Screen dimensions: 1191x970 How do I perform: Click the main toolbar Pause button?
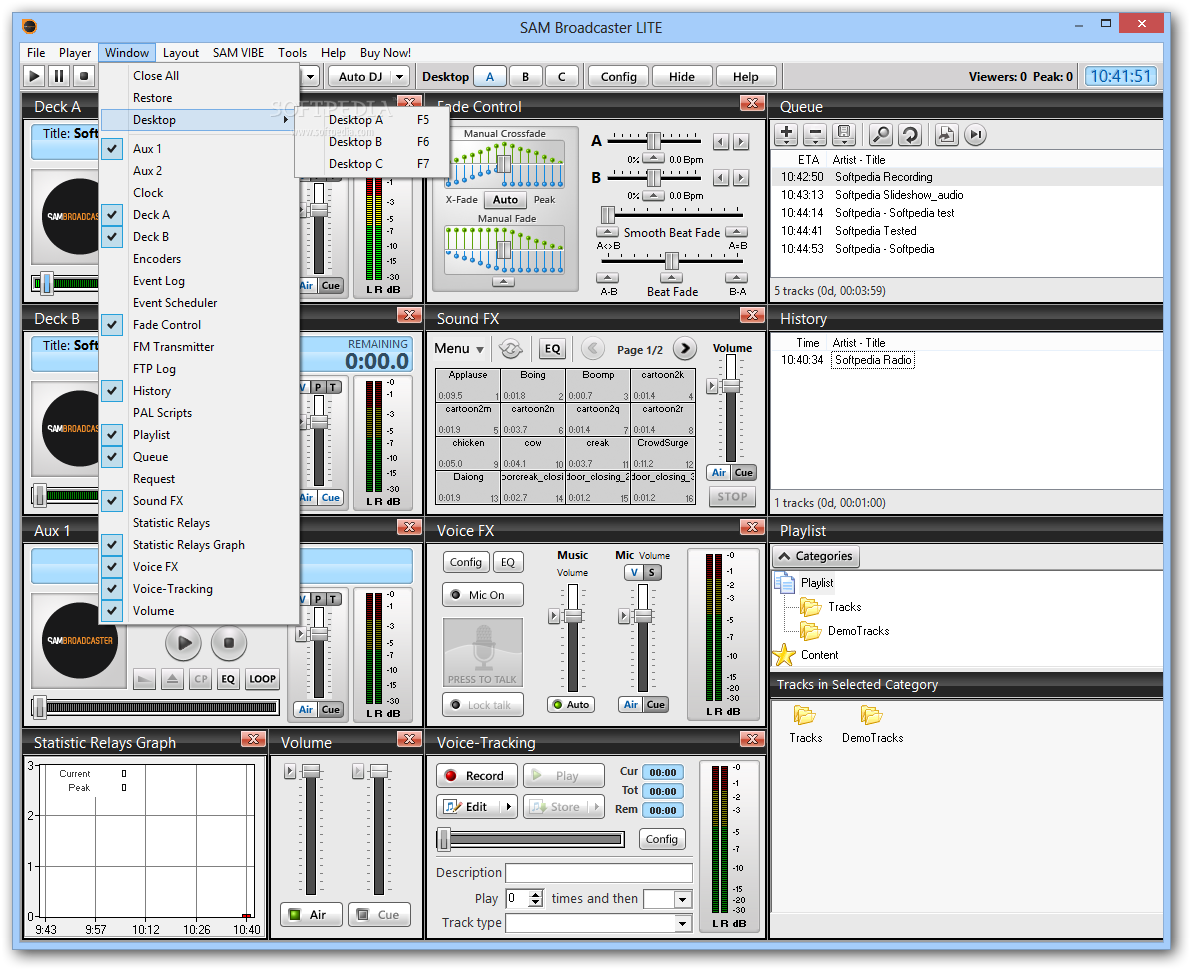point(58,76)
